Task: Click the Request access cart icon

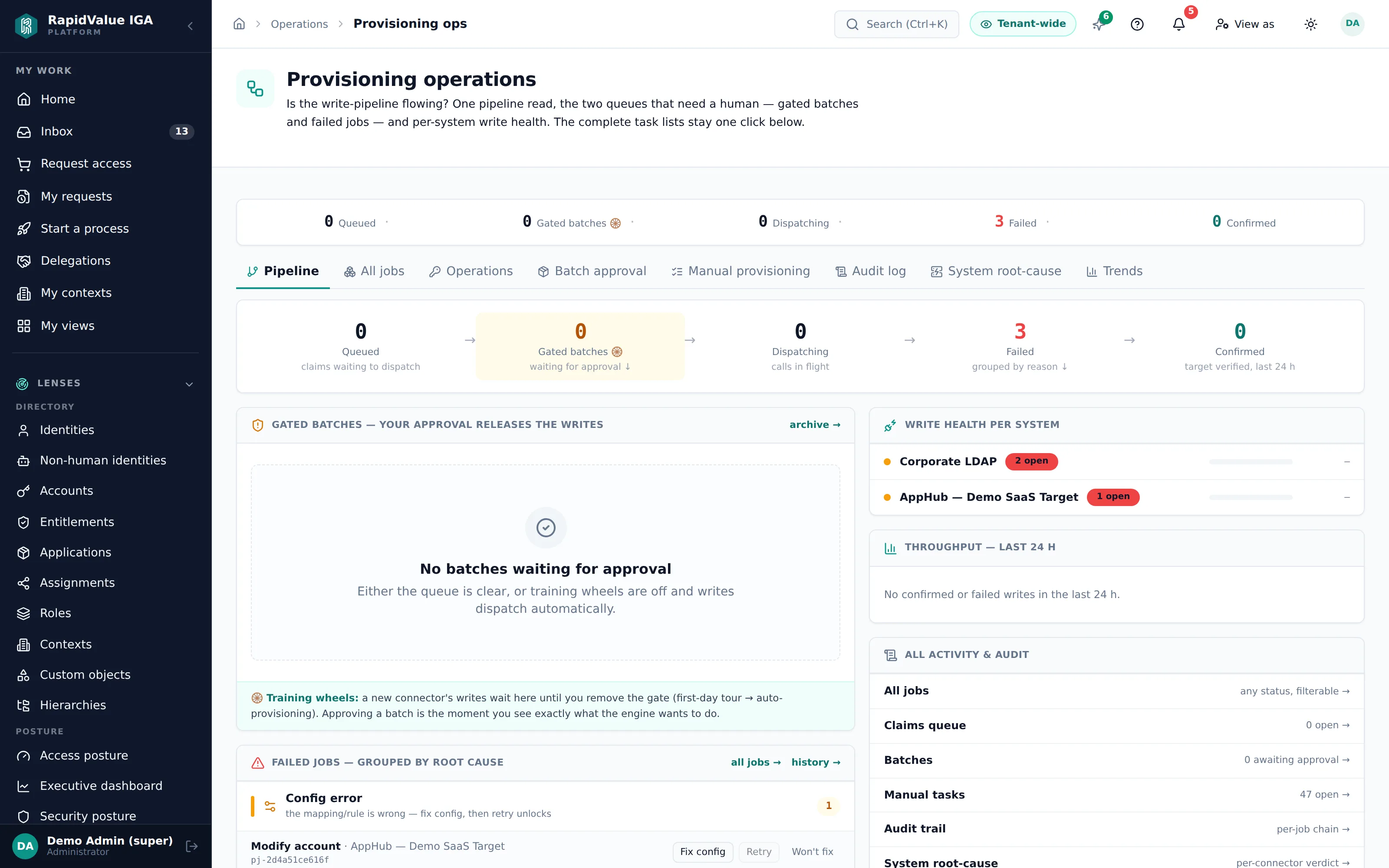Action: [23, 164]
